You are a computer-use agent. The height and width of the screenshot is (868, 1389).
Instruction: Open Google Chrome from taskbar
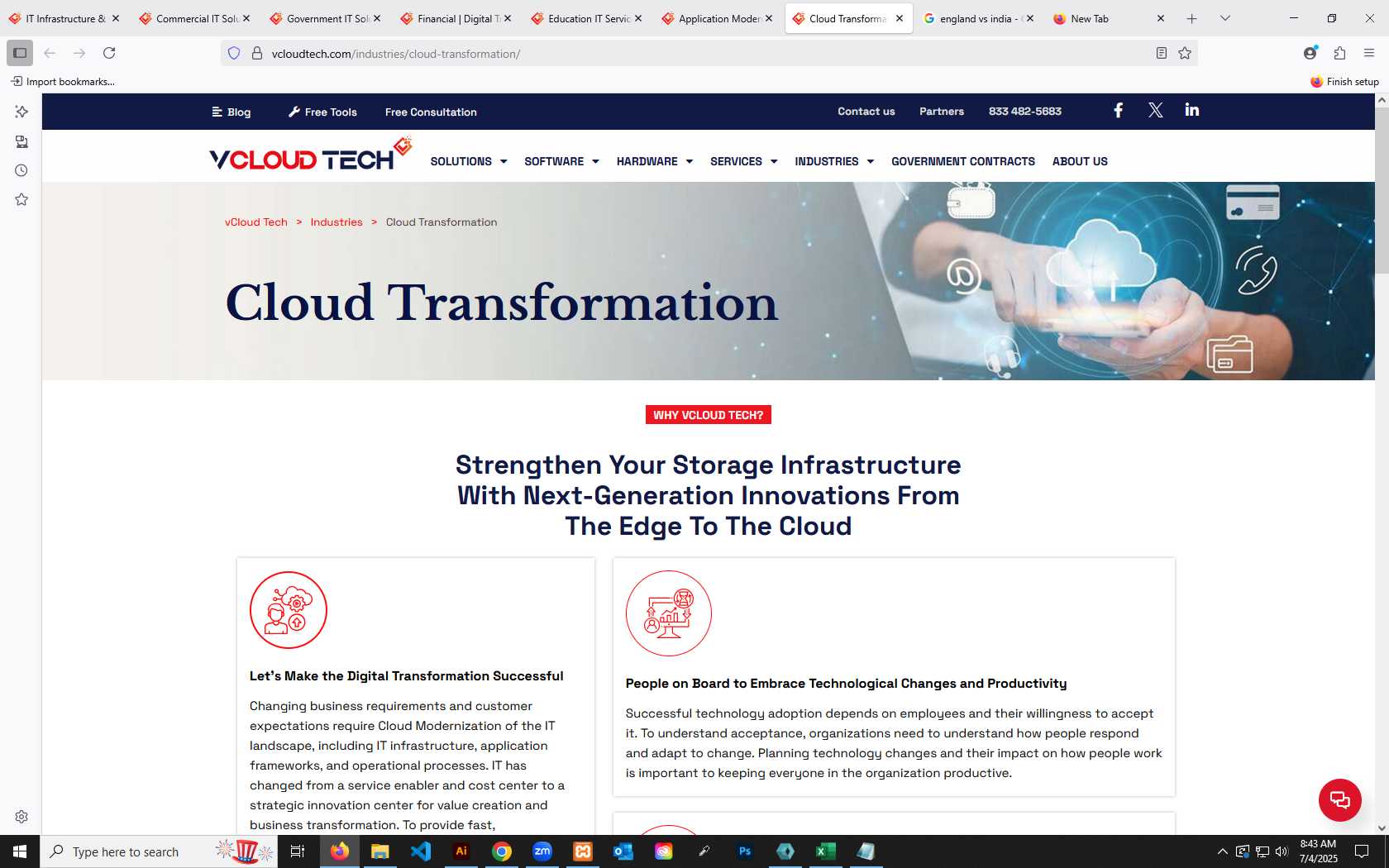point(502,851)
